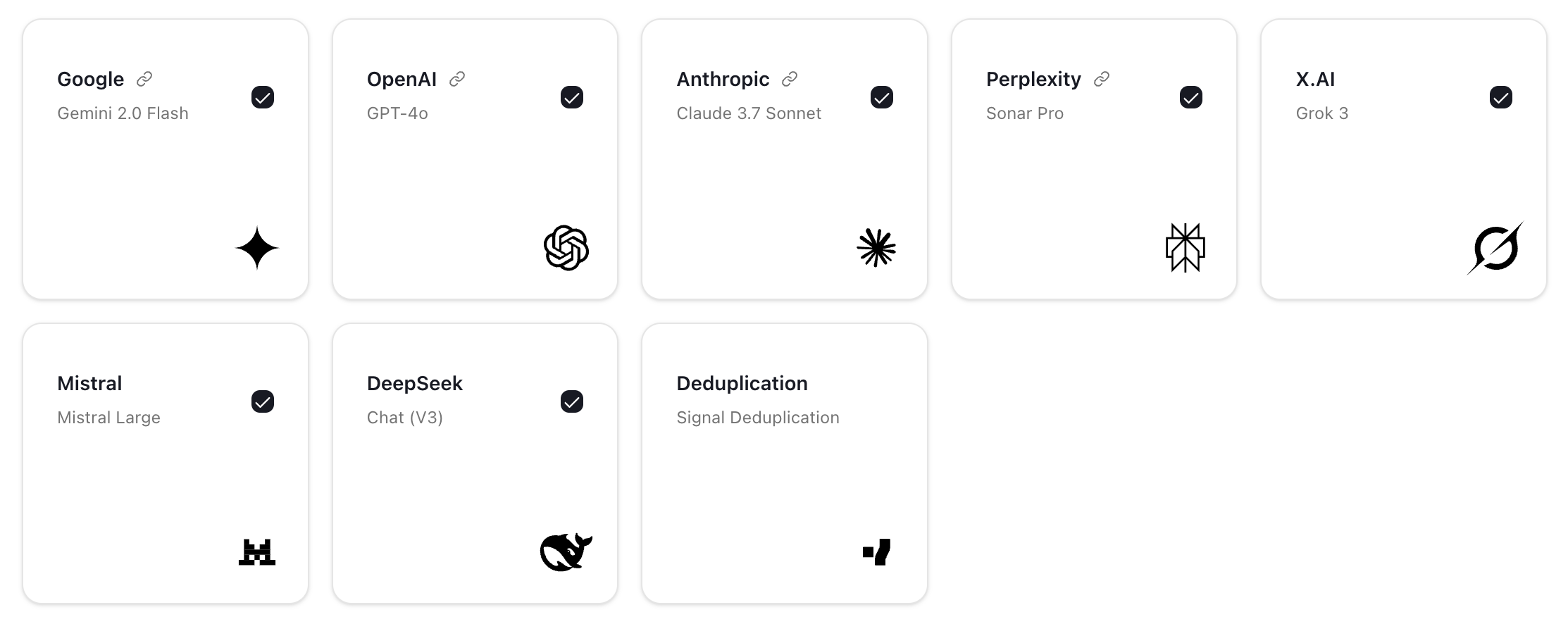
Task: Click the Perplexity logo icon
Action: click(x=1186, y=248)
